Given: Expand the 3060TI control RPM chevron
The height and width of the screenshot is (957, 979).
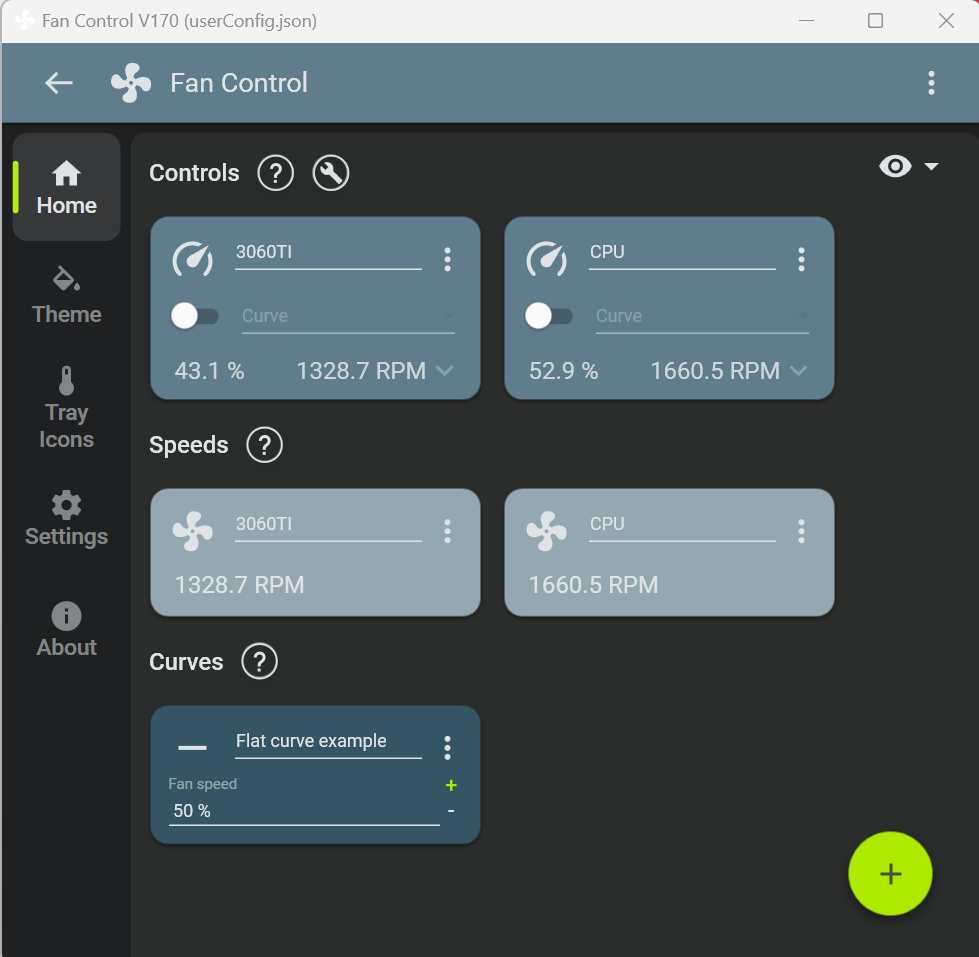Looking at the screenshot, I should pyautogui.click(x=445, y=371).
